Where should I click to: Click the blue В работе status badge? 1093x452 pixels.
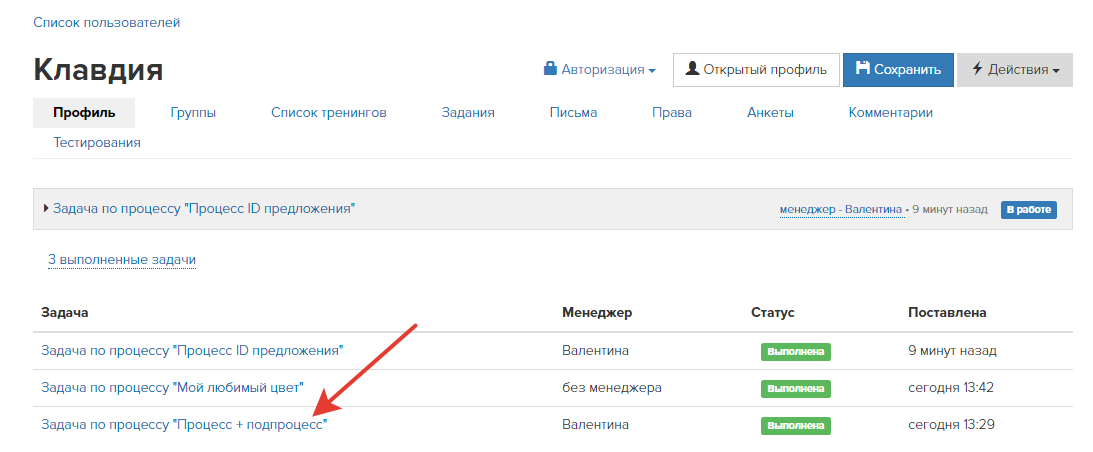pyautogui.click(x=1029, y=209)
